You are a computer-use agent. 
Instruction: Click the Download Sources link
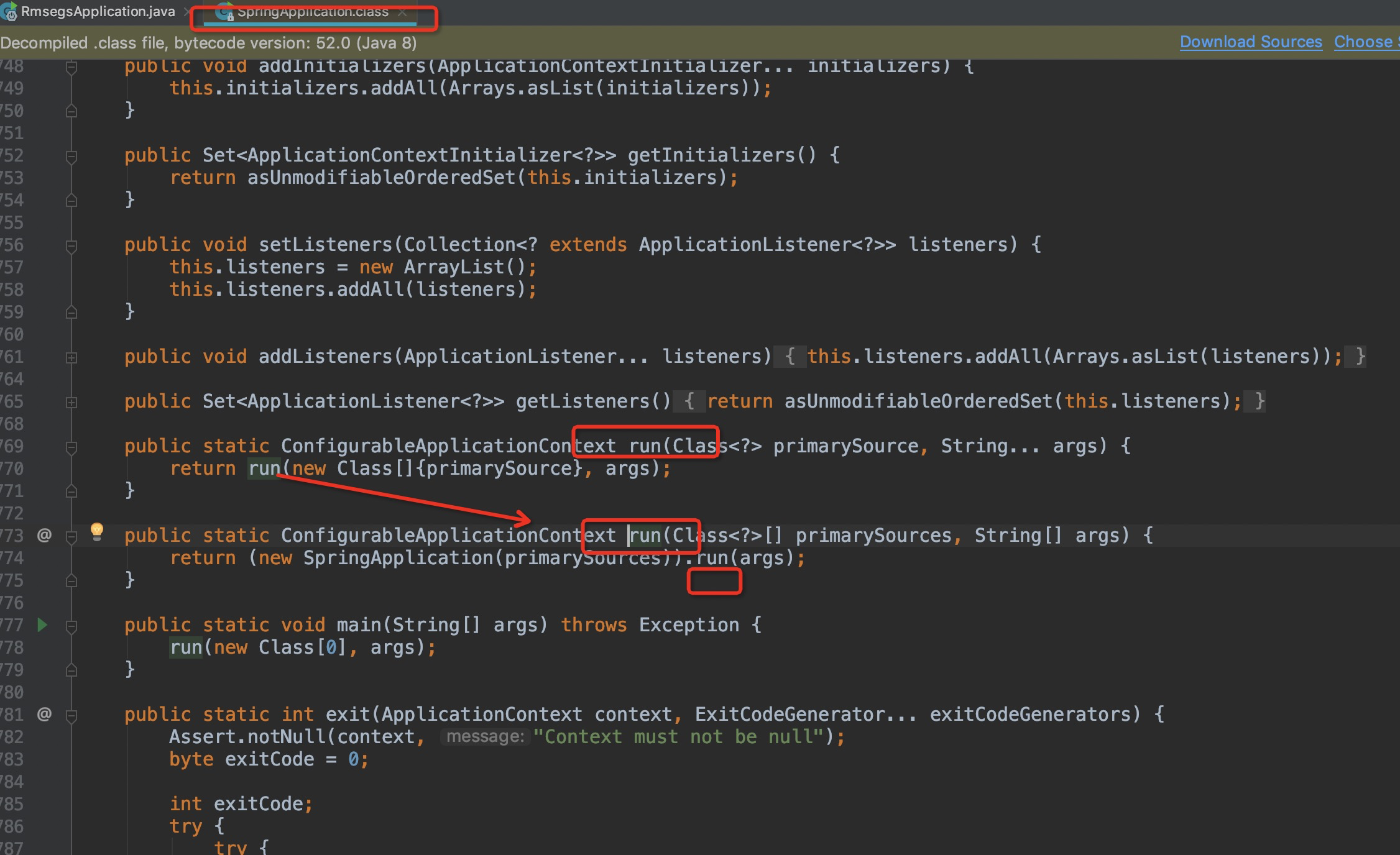tap(1251, 42)
